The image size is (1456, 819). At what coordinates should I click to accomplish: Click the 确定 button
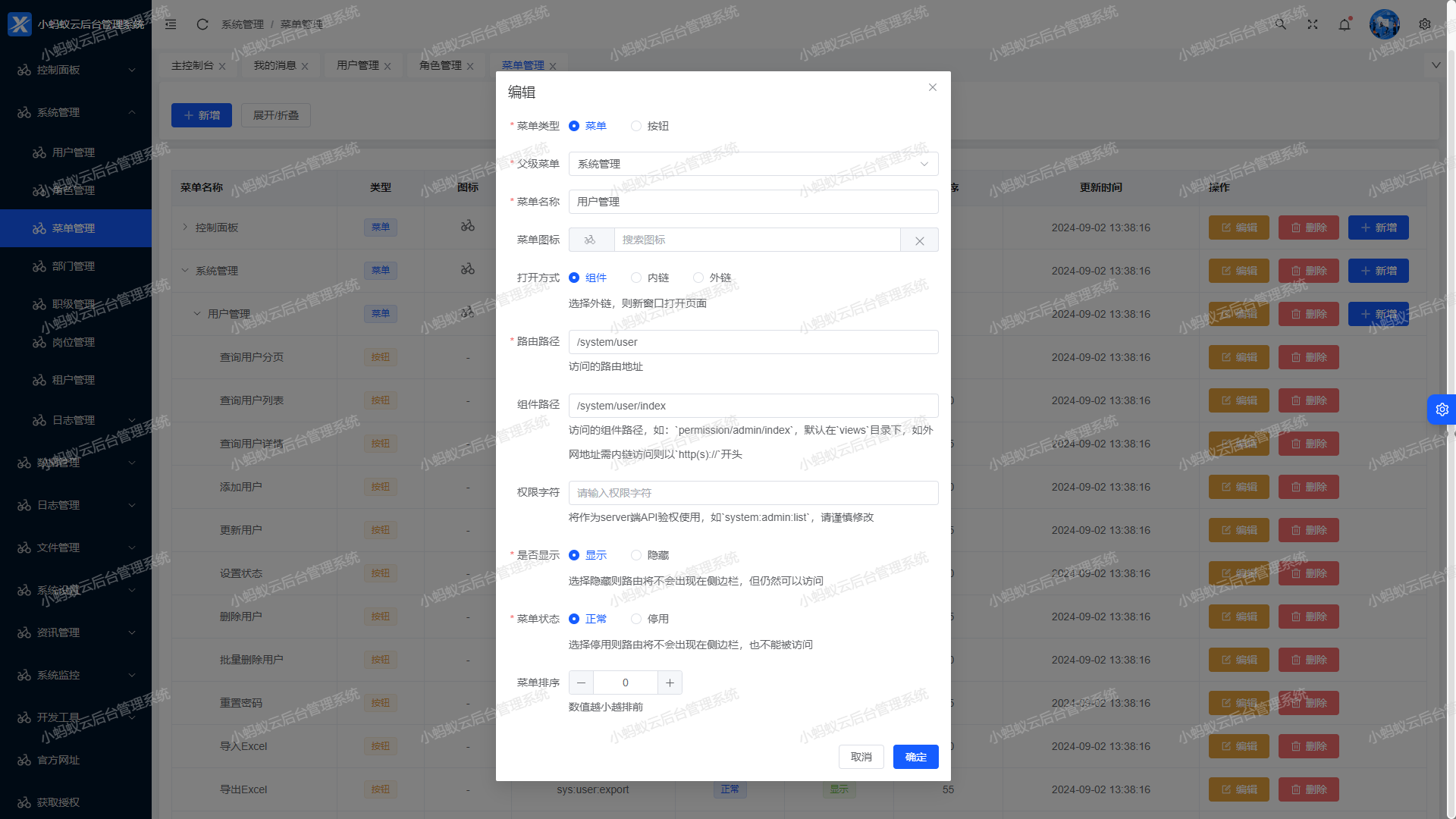(915, 757)
